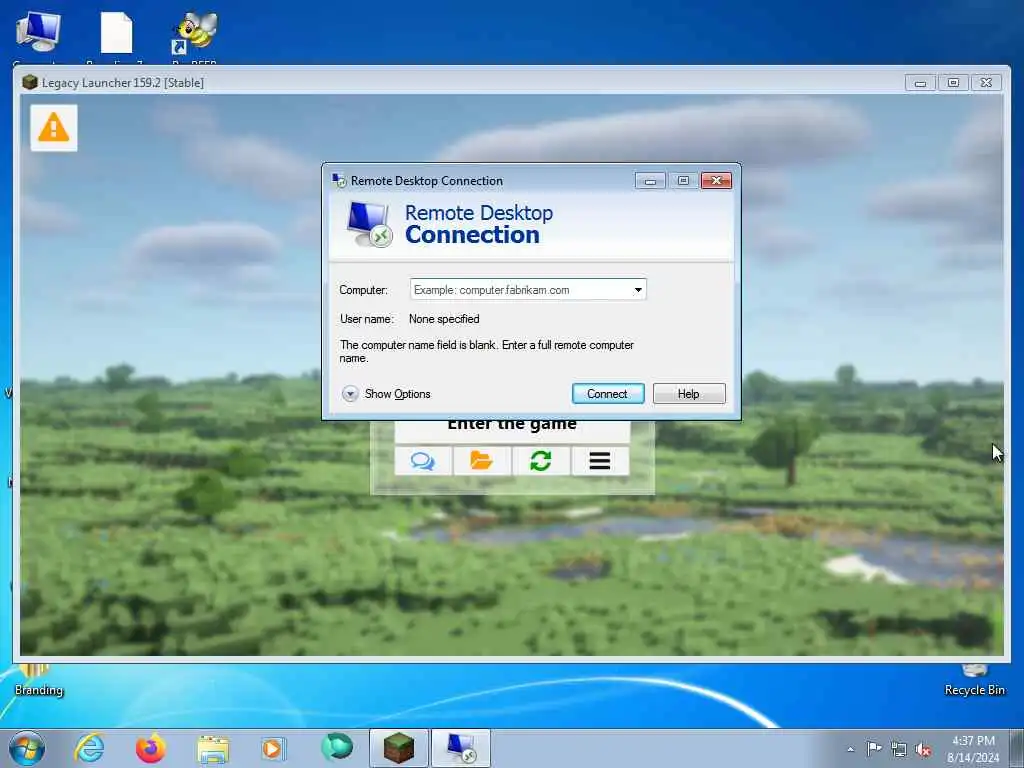1024x768 pixels.
Task: Click the teal round app taskbar icon
Action: [337, 747]
